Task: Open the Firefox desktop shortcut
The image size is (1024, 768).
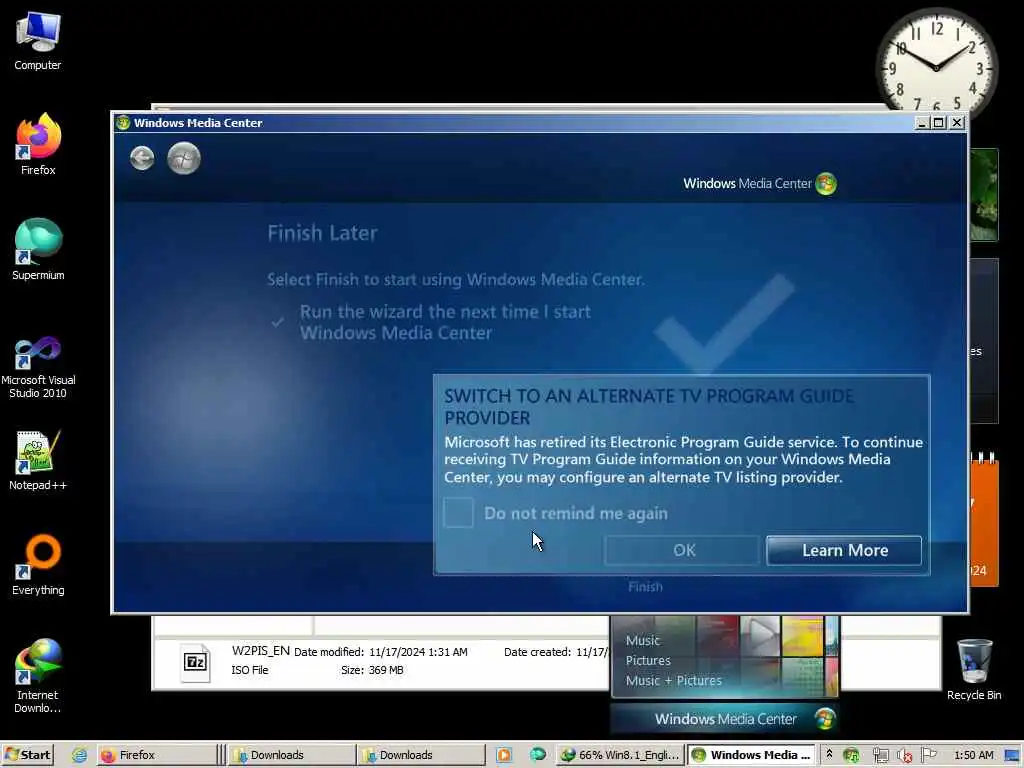Action: pos(38,145)
